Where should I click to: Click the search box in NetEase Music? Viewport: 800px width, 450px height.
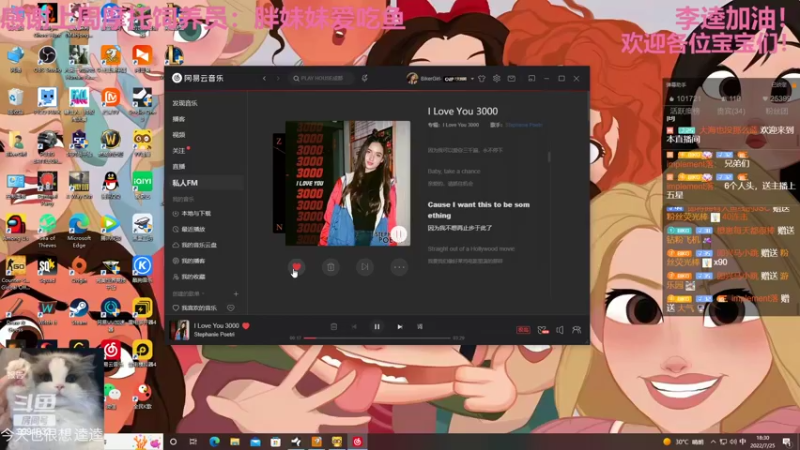[x=322, y=78]
